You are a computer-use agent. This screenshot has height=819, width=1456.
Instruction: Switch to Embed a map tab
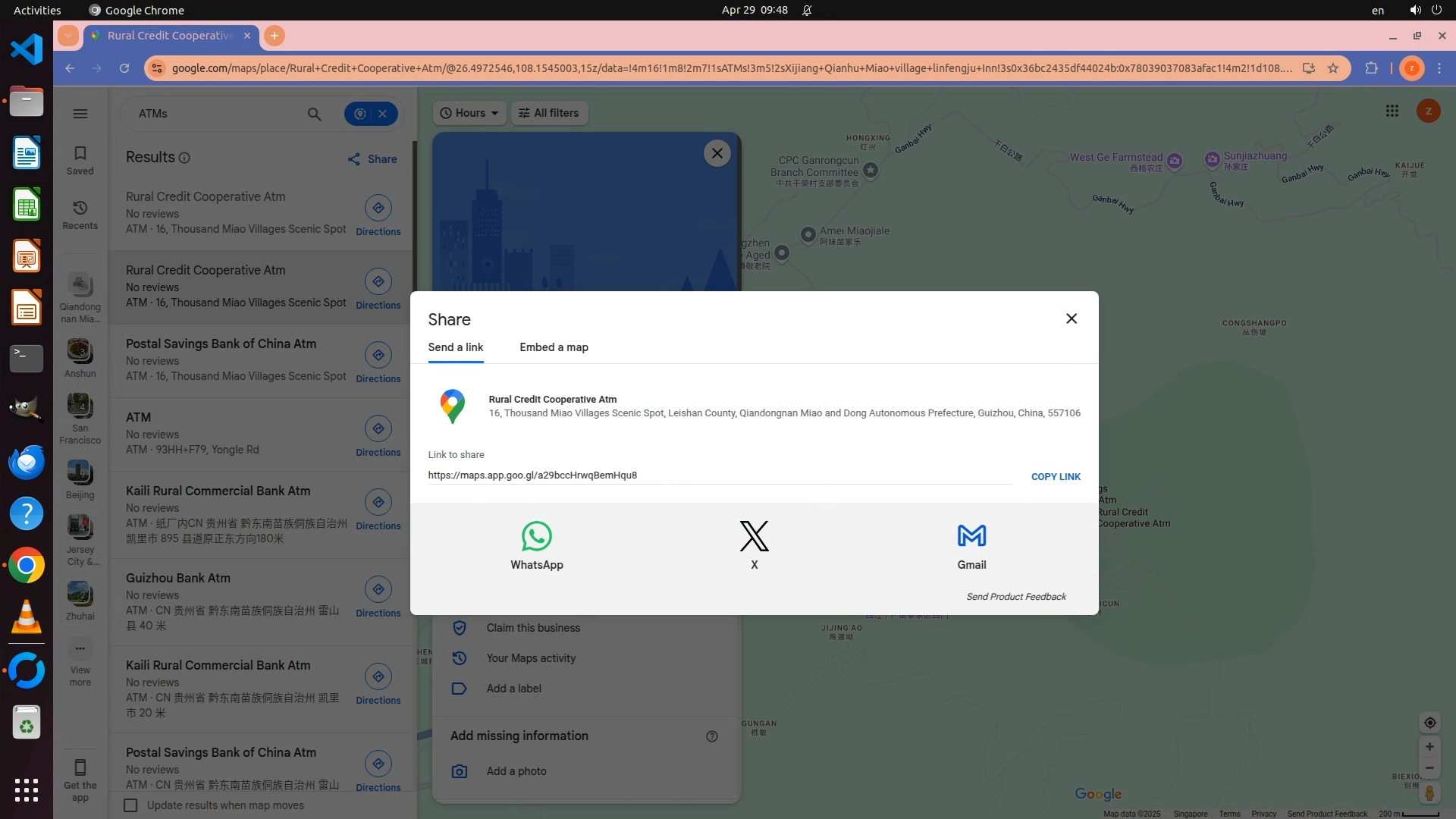click(x=554, y=347)
